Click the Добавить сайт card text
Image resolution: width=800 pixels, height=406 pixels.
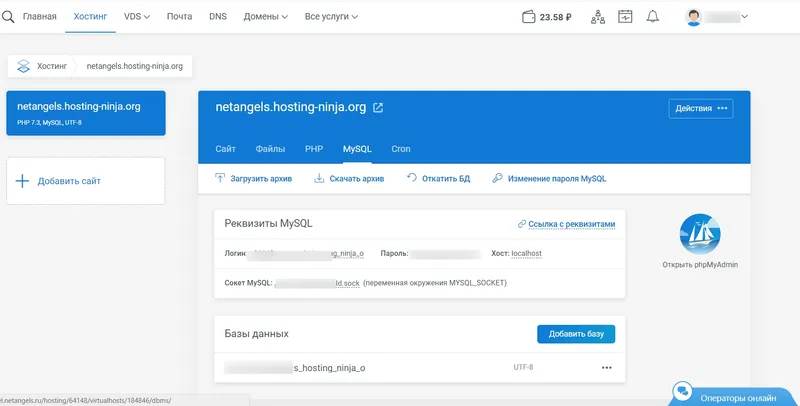pyautogui.click(x=69, y=181)
